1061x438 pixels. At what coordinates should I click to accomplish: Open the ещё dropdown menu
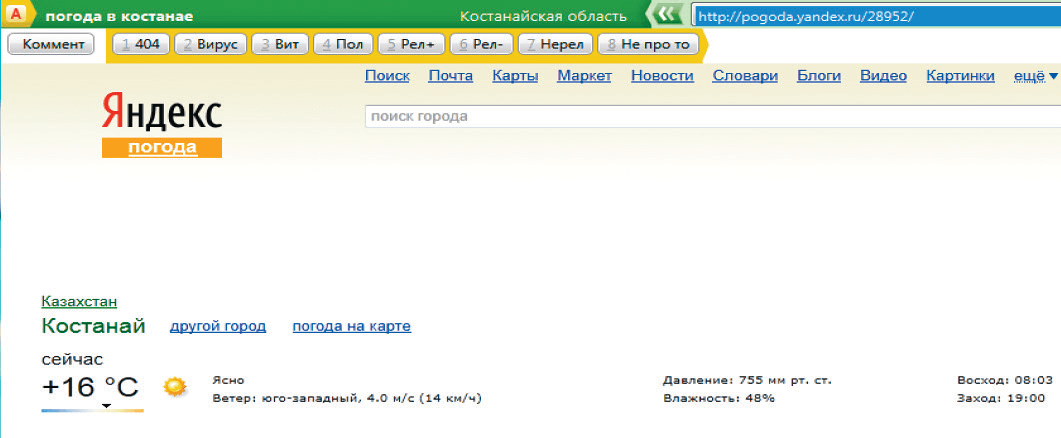click(1035, 76)
